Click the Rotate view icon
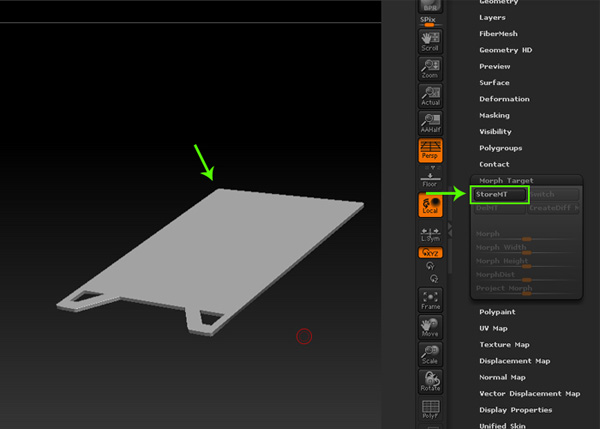Image resolution: width=600 pixels, height=429 pixels. point(430,381)
